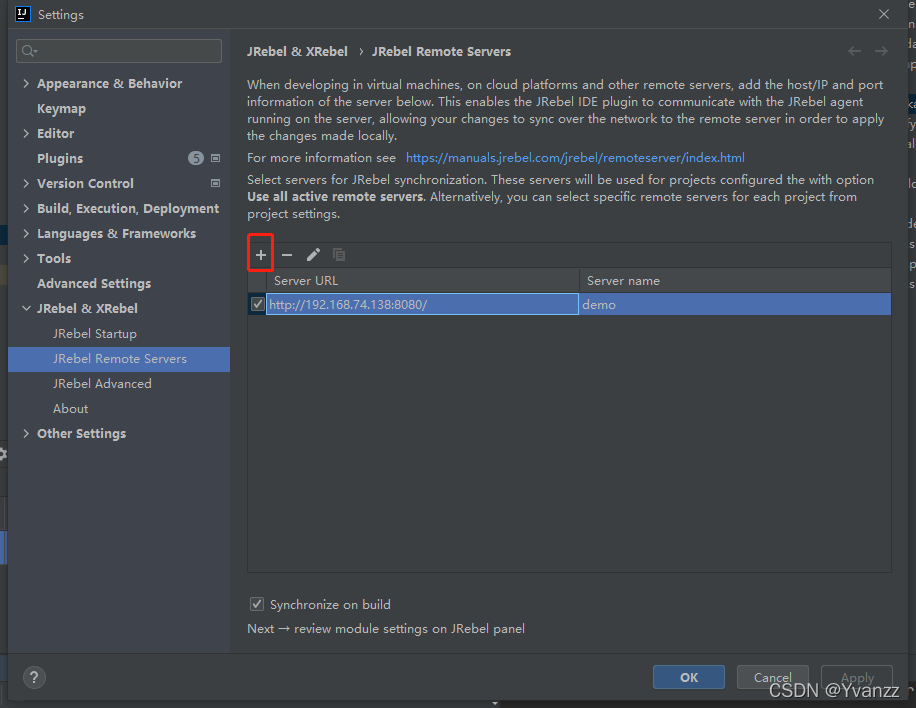This screenshot has height=708, width=916.
Task: Expand Languages & Frameworks chevron
Action: (x=26, y=234)
